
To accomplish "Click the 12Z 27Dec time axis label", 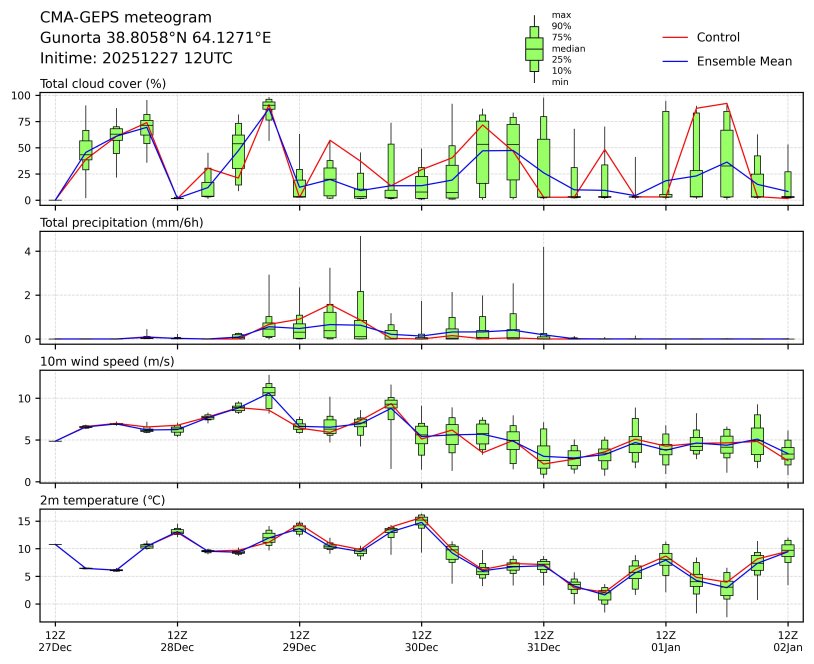I will pos(55,641).
